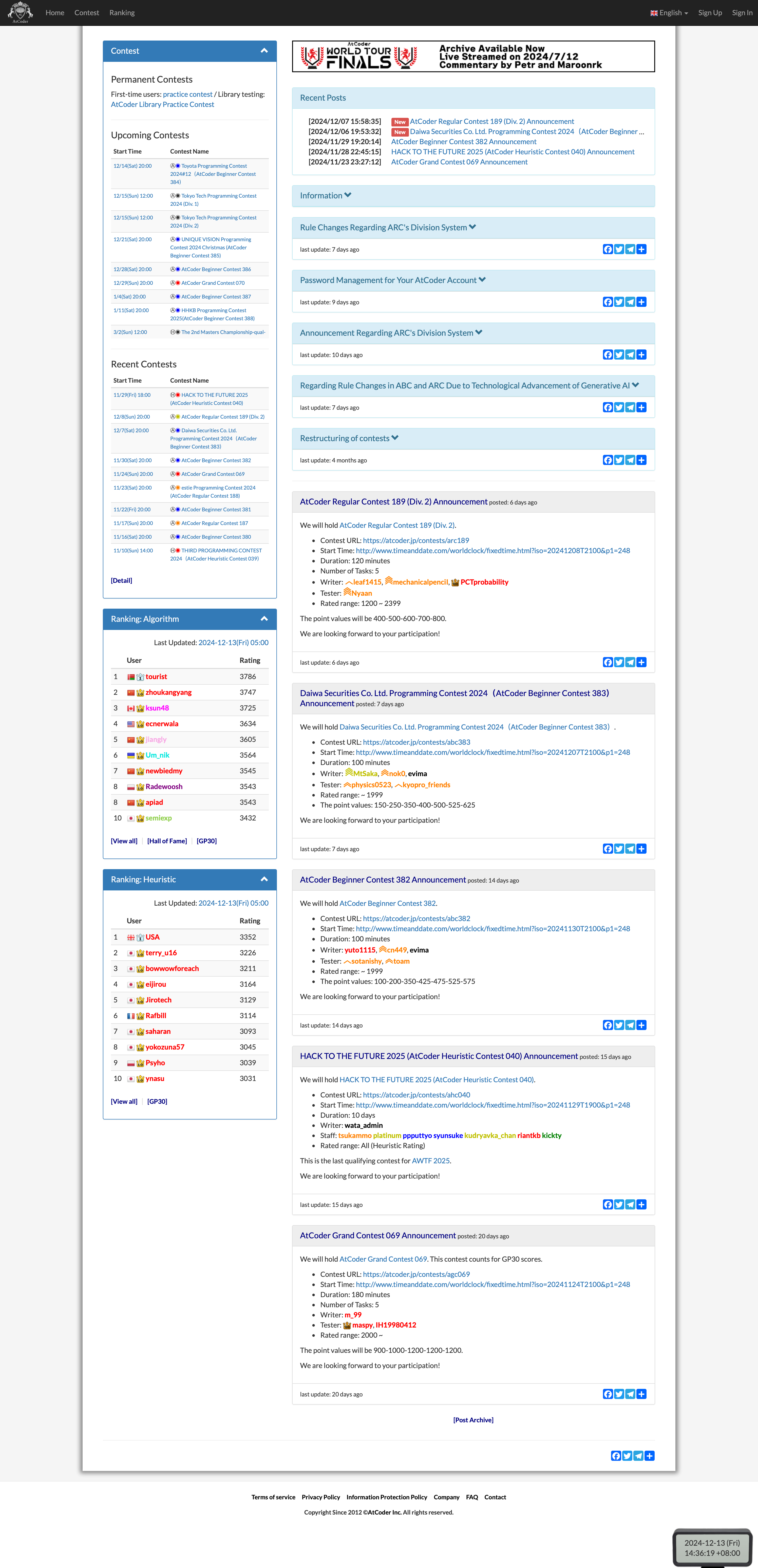Image resolution: width=758 pixels, height=1568 pixels.
Task: Click the Algorithm ranking Last Updated timestamp
Action: 233,643
